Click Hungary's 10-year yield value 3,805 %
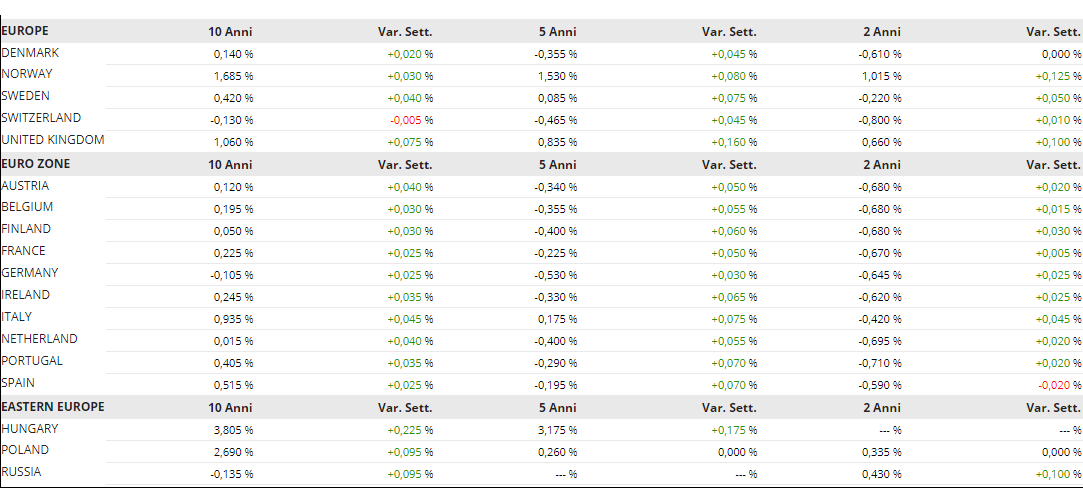1083x490 pixels. point(233,430)
